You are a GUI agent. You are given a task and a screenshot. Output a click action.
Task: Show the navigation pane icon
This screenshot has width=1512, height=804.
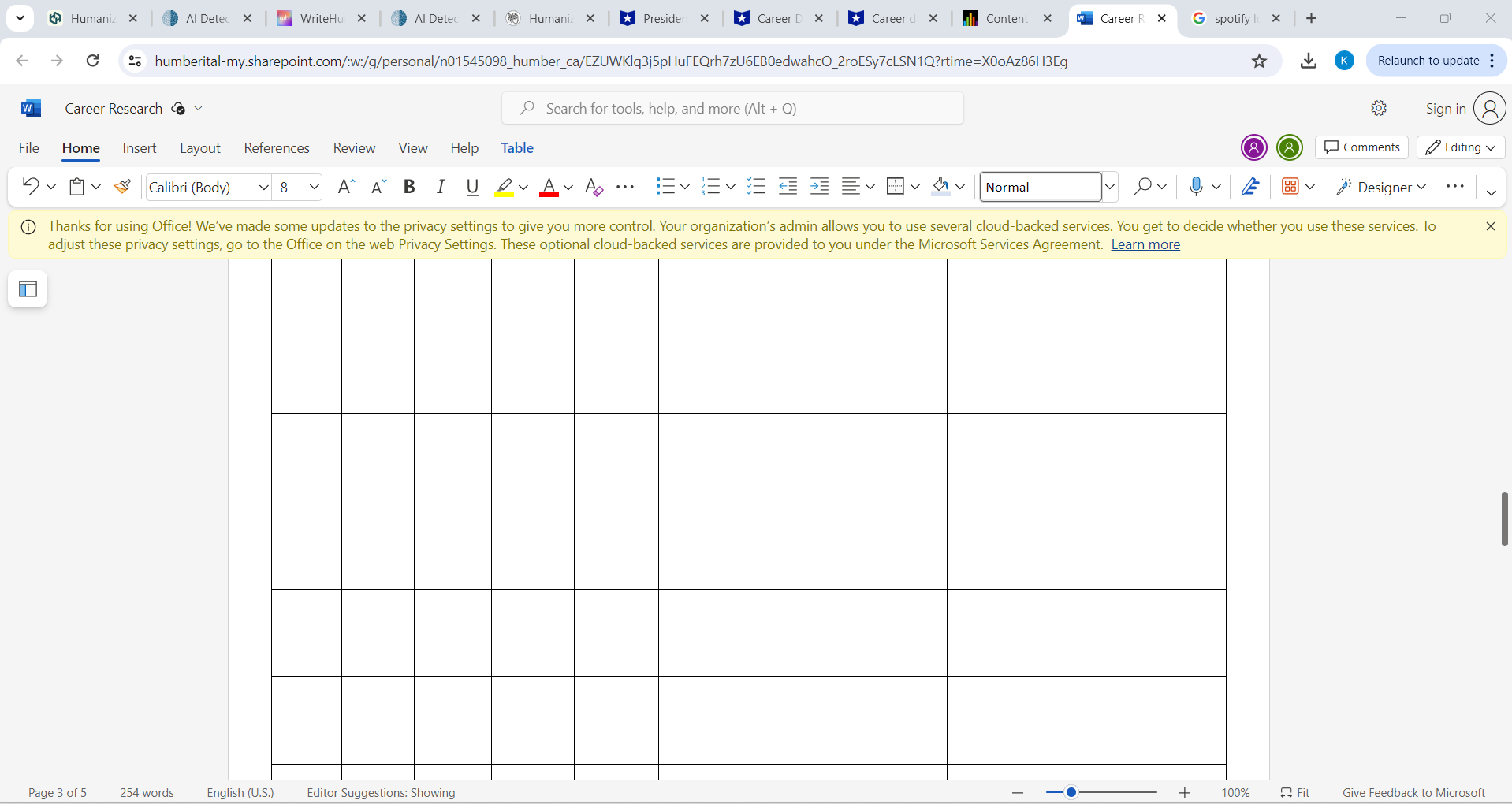[28, 289]
